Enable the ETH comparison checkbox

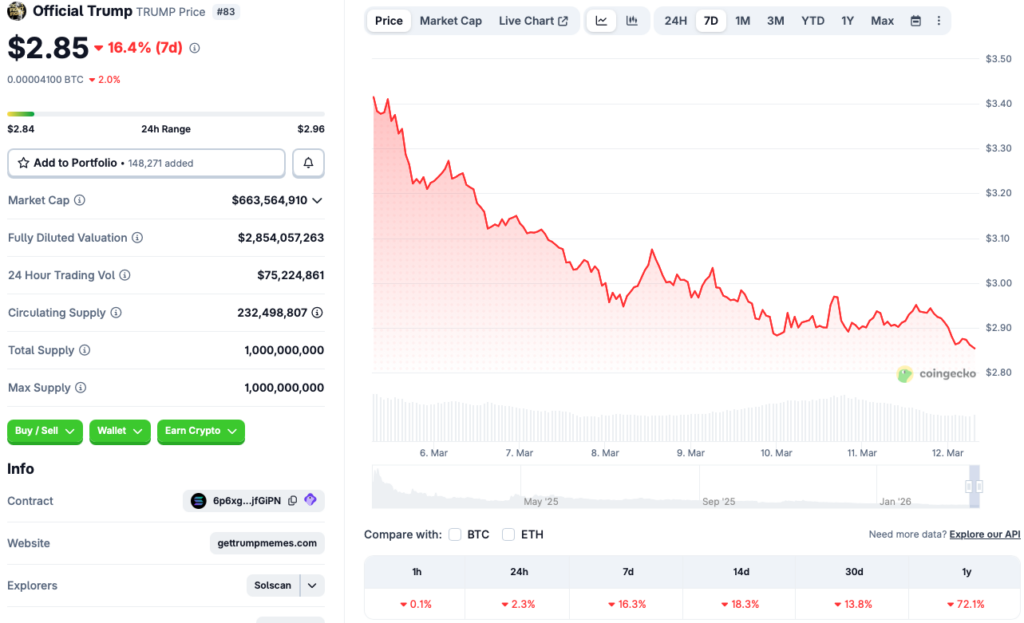click(x=508, y=534)
